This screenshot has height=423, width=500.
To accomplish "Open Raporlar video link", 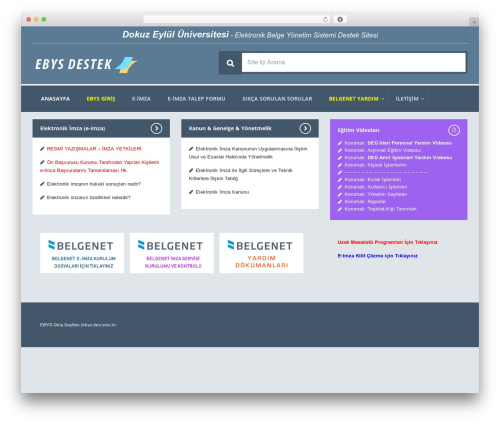I will point(365,202).
